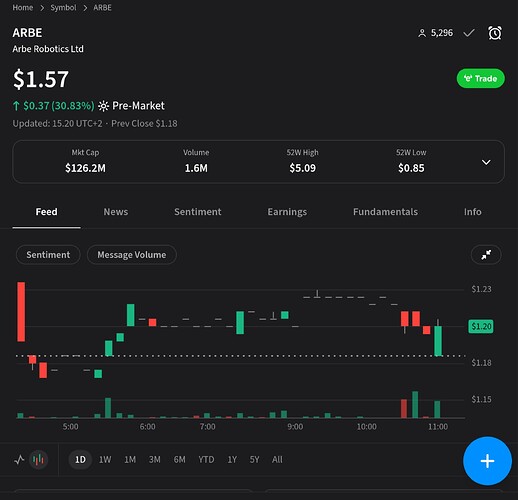The height and width of the screenshot is (500, 518).
Task: Toggle the Sentiment chart overlay chip
Action: [48, 255]
